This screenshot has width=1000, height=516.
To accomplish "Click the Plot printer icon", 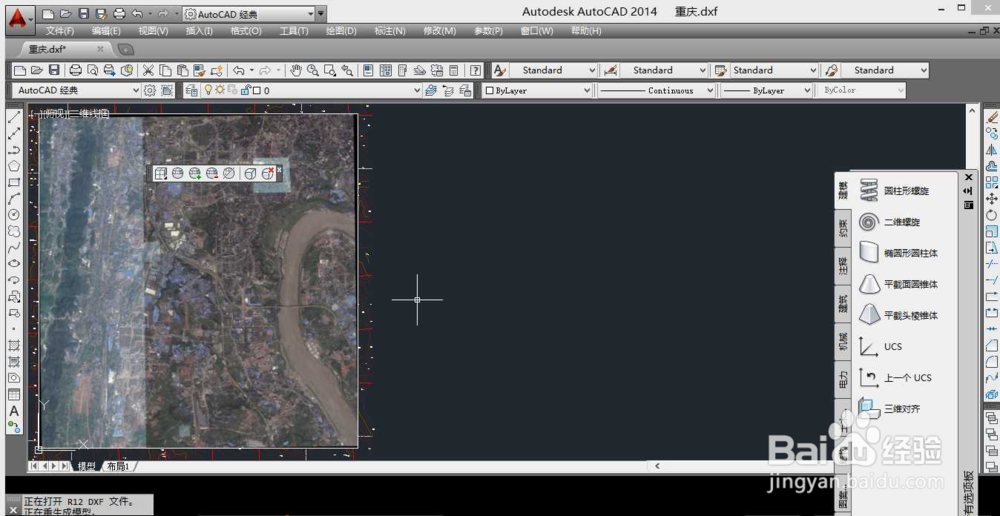I will click(x=76, y=70).
